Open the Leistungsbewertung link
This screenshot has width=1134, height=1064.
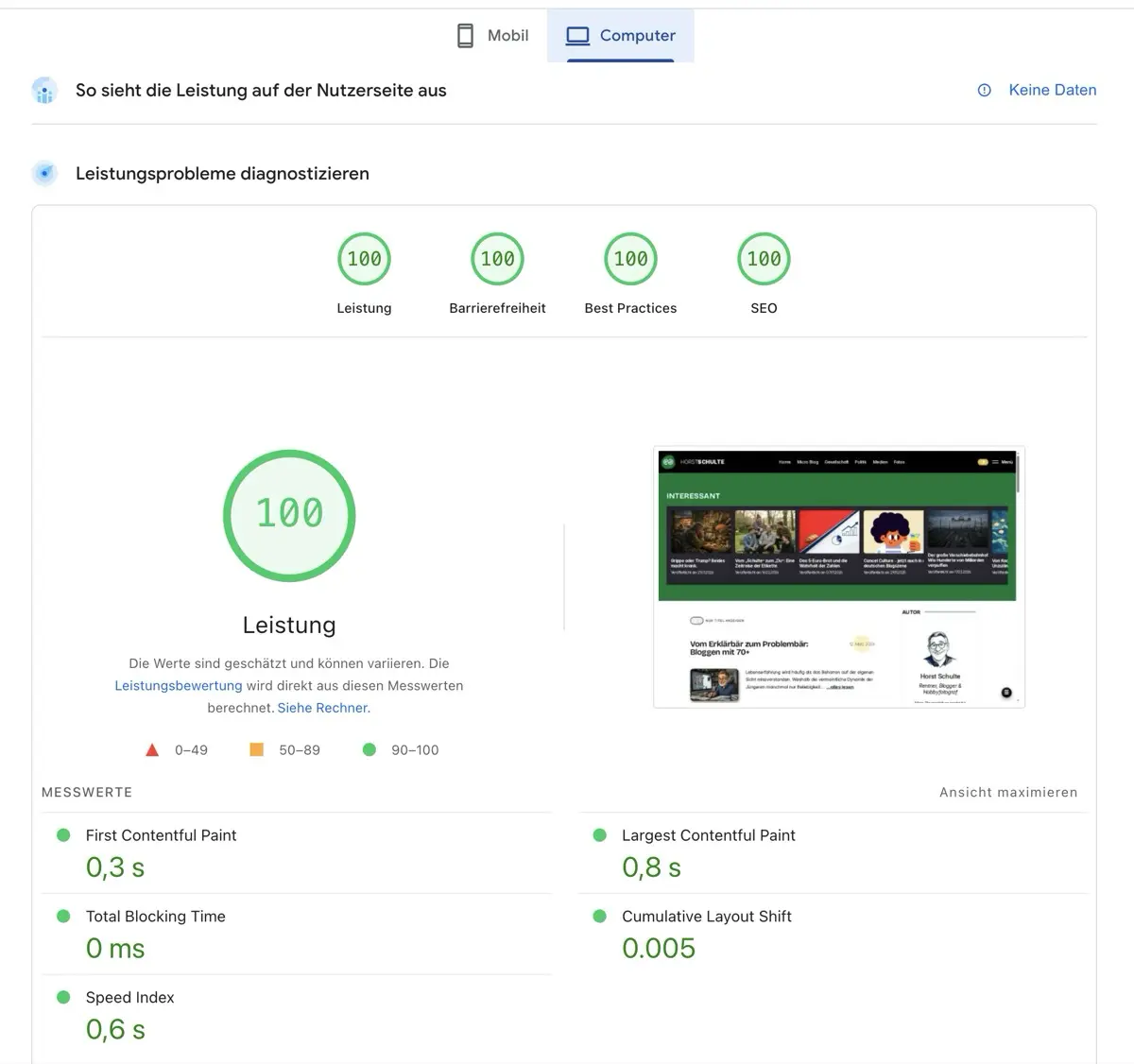(x=179, y=686)
